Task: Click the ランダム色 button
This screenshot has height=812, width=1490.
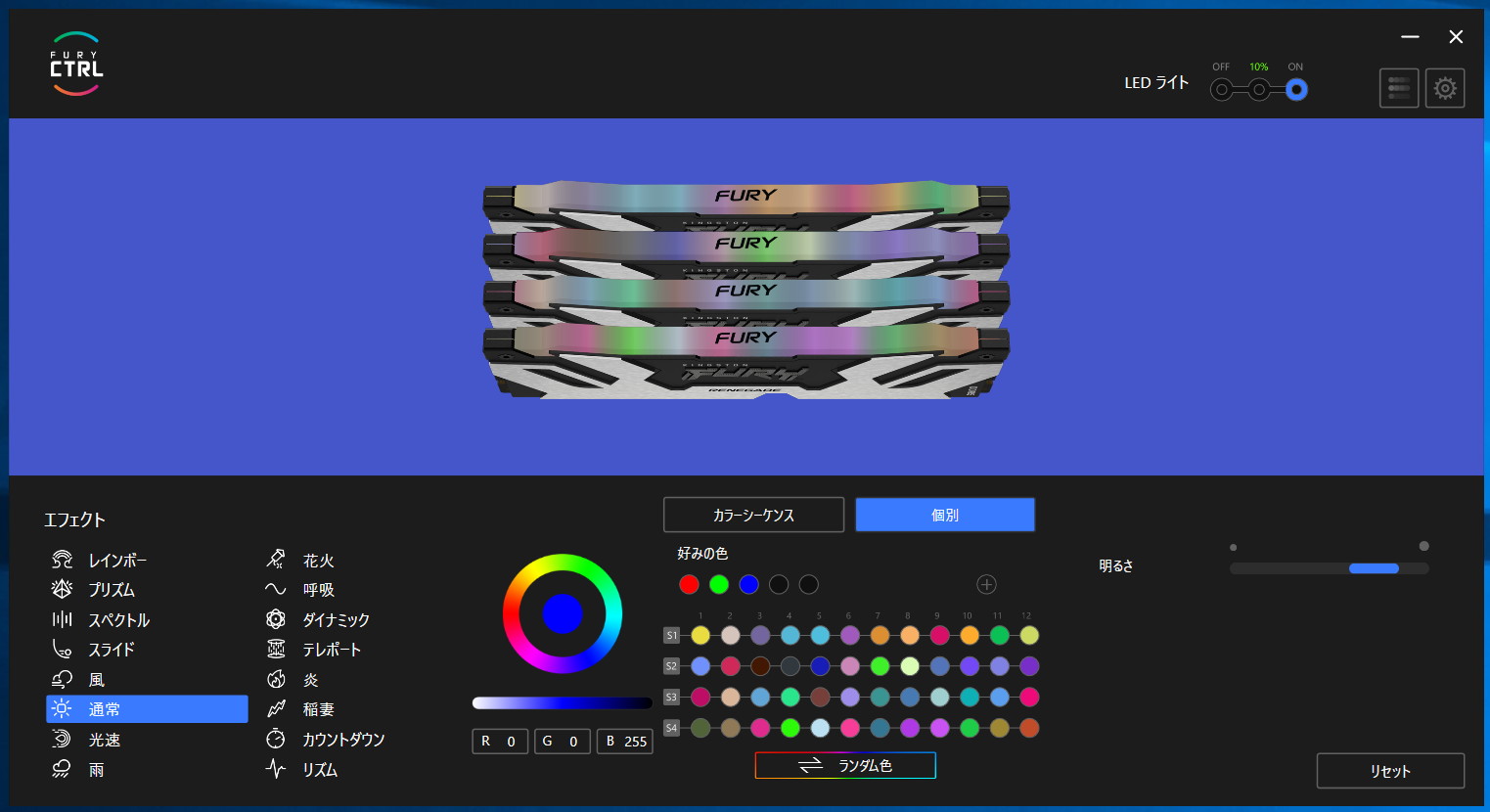Action: (x=845, y=765)
